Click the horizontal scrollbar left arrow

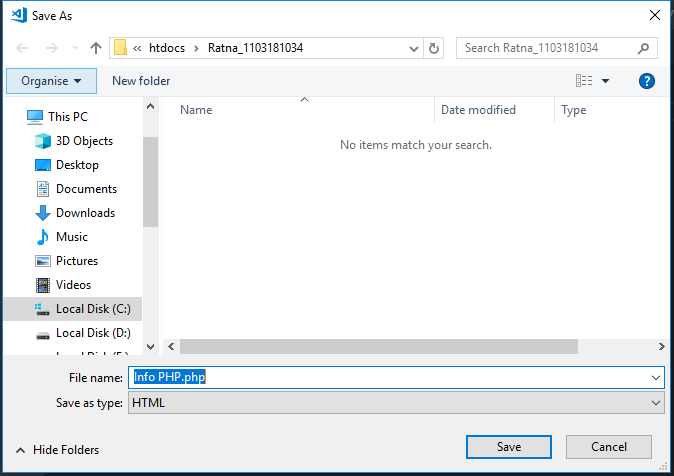tap(172, 347)
